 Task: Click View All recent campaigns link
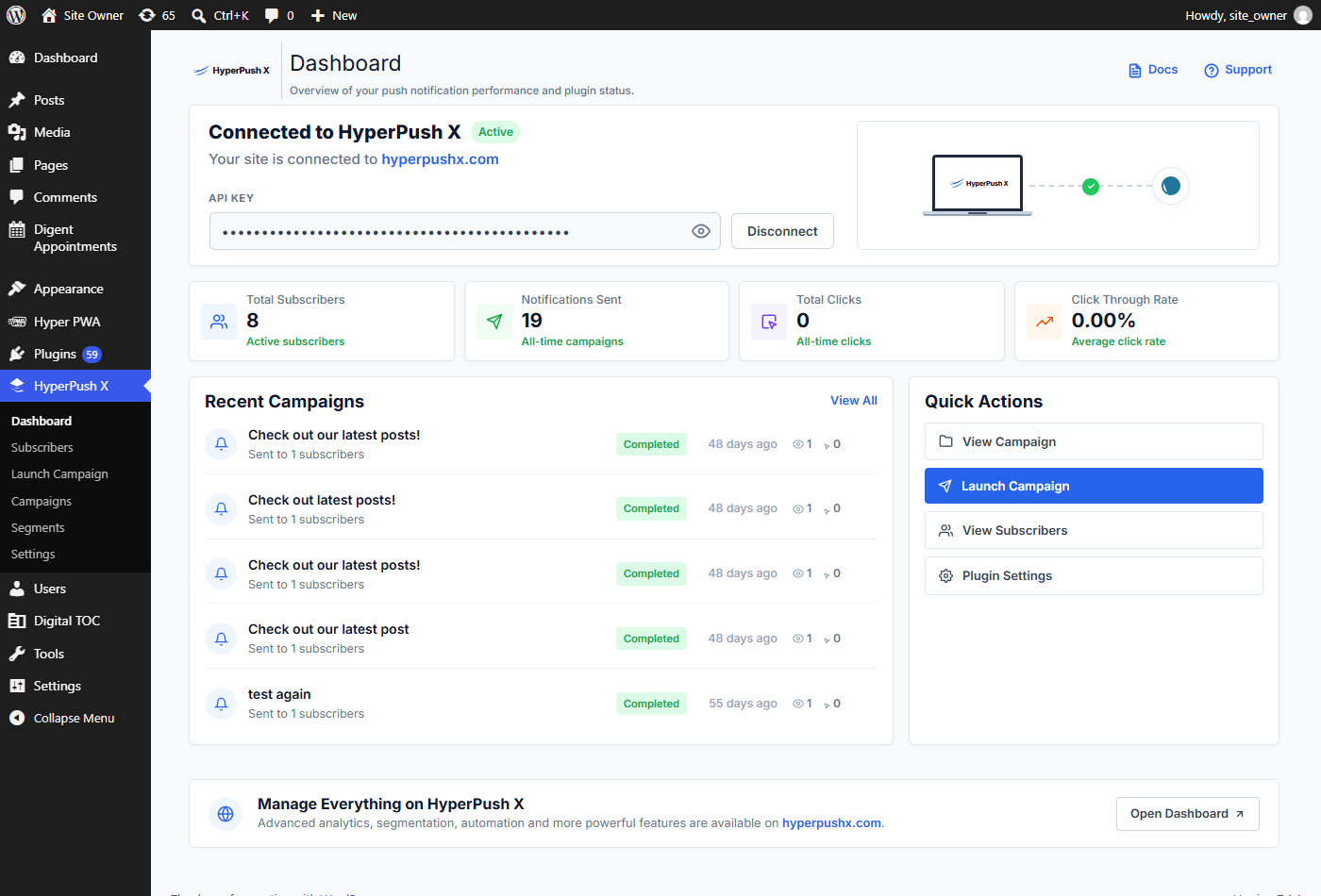pos(854,401)
